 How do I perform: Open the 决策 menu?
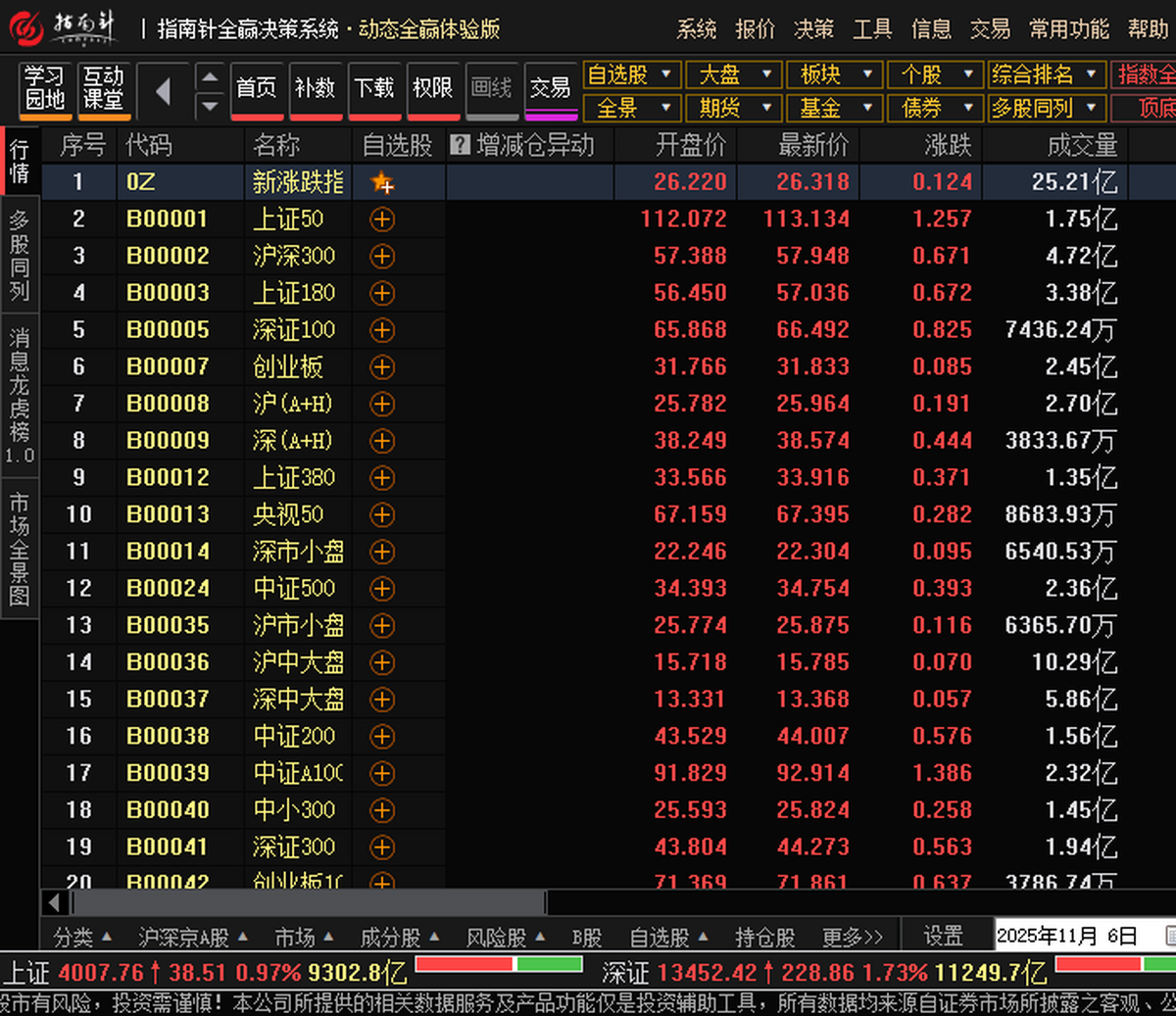click(x=814, y=29)
